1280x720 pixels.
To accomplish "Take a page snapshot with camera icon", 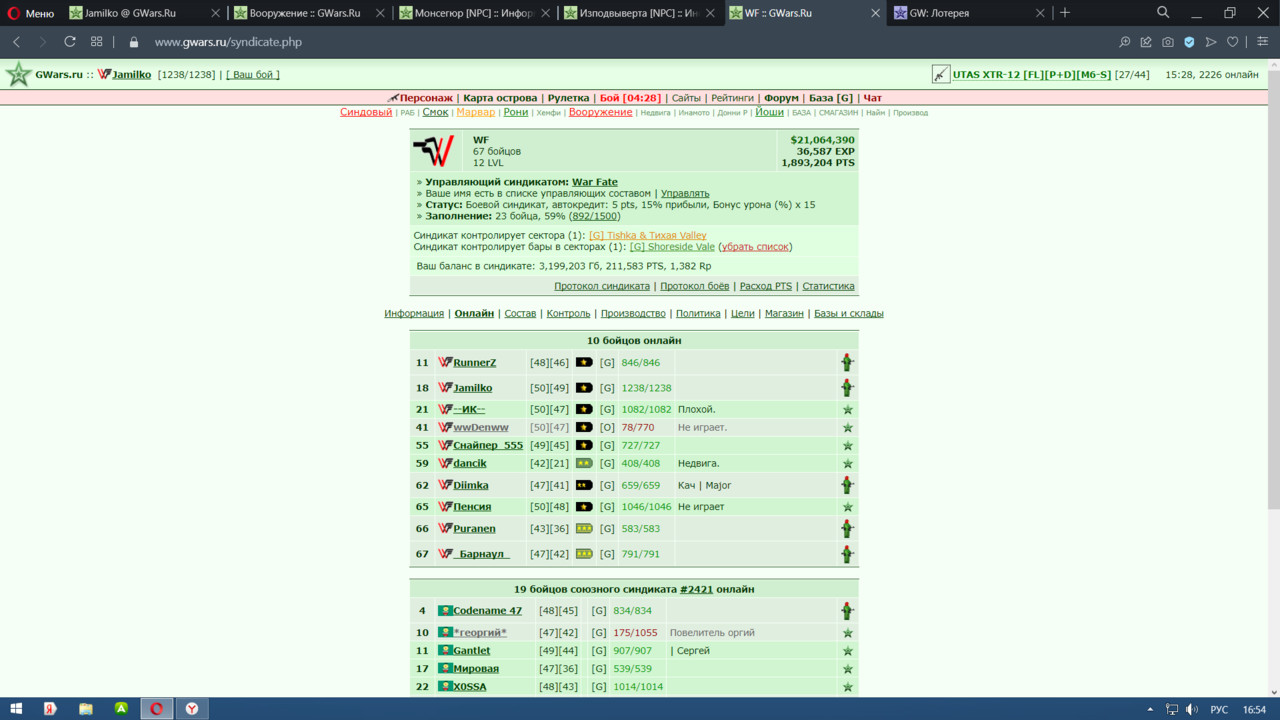I will point(1167,42).
